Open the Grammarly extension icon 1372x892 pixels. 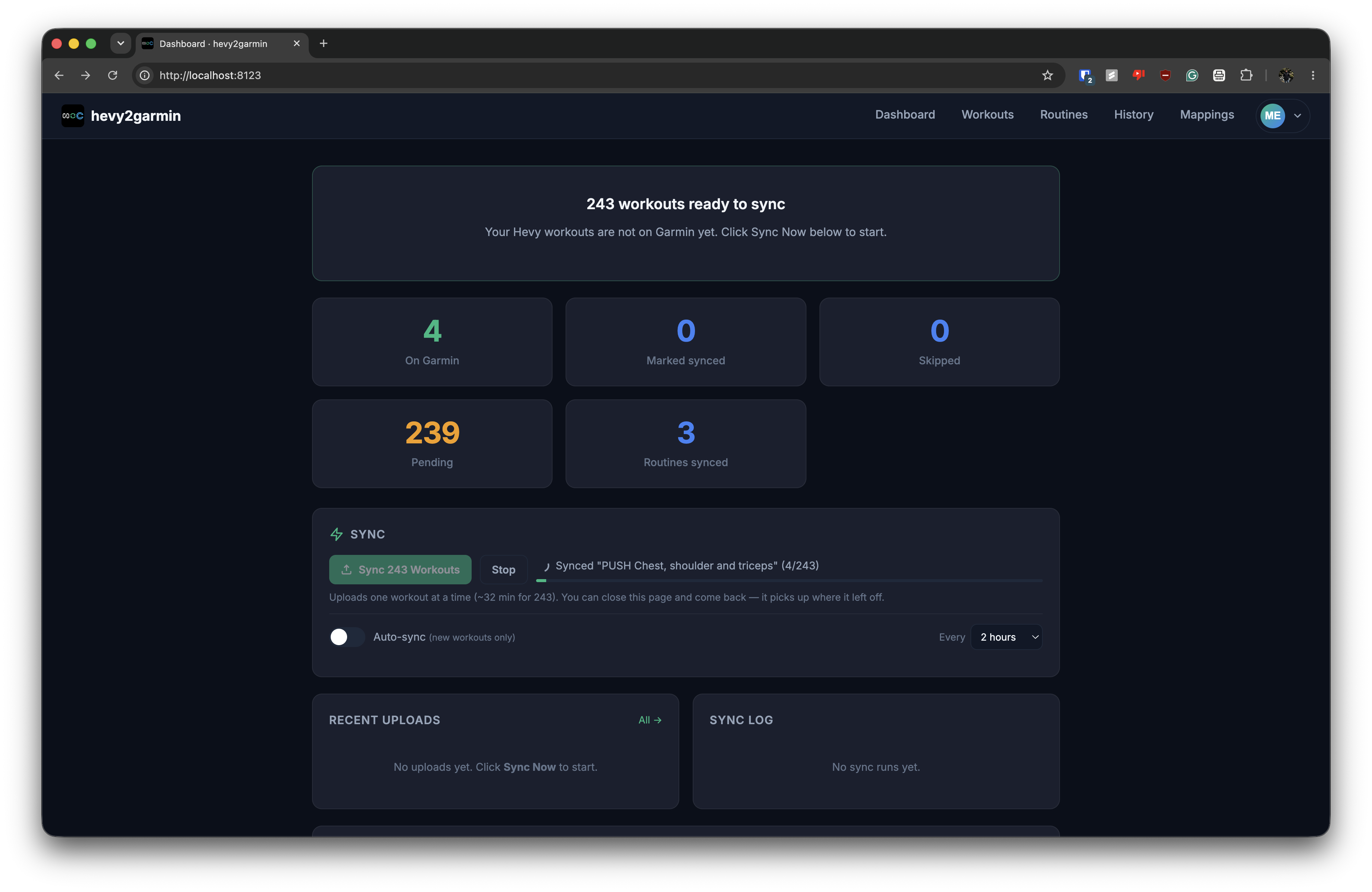pos(1192,75)
